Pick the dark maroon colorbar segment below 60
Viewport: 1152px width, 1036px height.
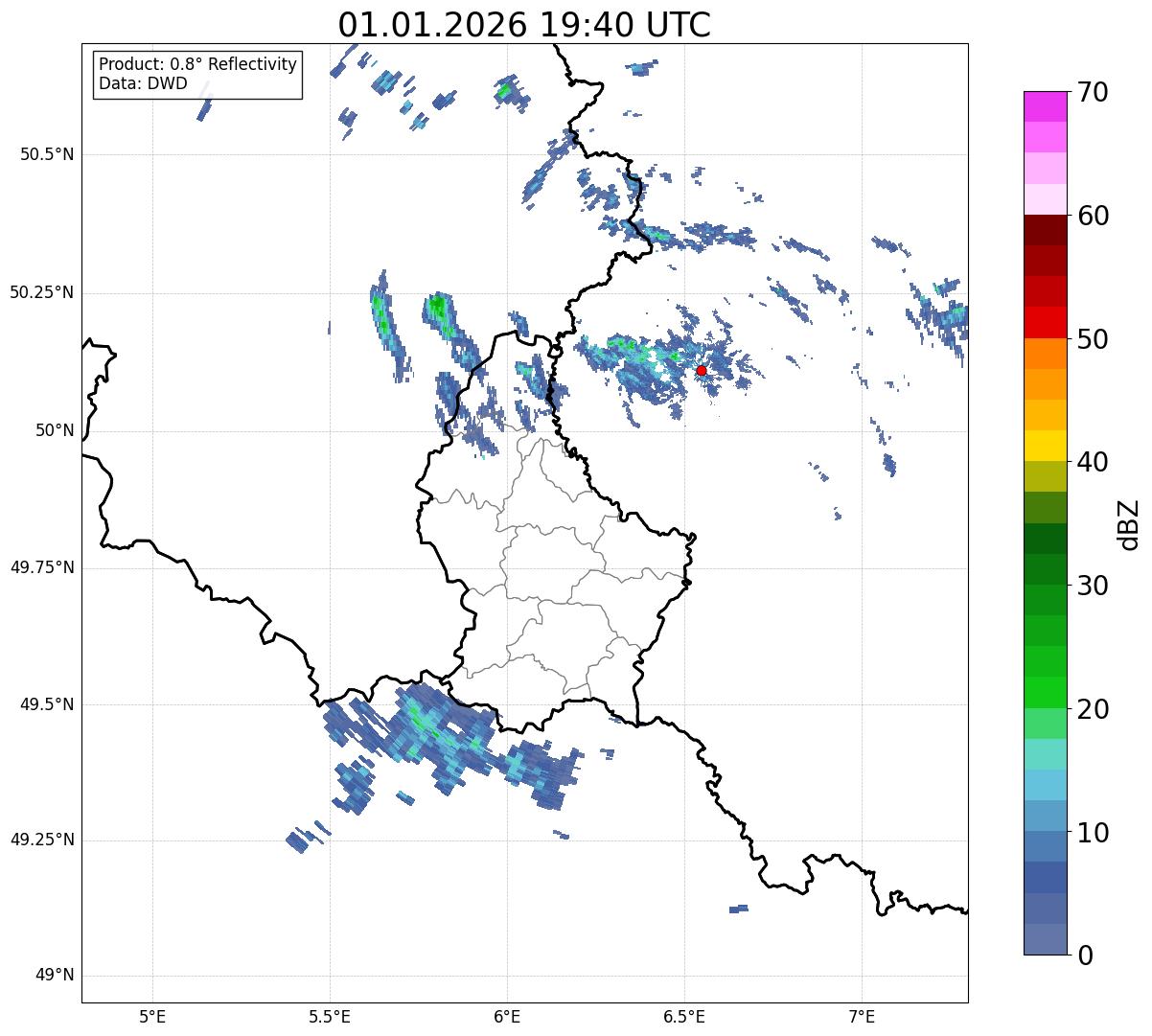point(1045,230)
